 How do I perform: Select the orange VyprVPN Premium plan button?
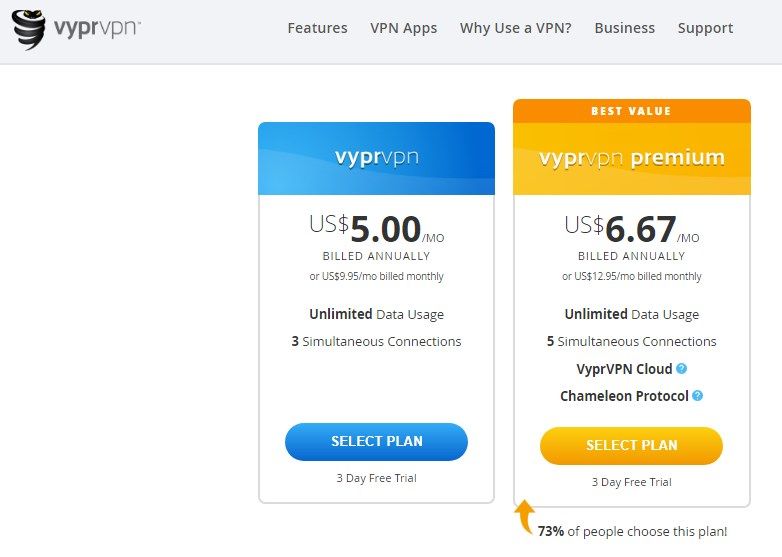(631, 445)
